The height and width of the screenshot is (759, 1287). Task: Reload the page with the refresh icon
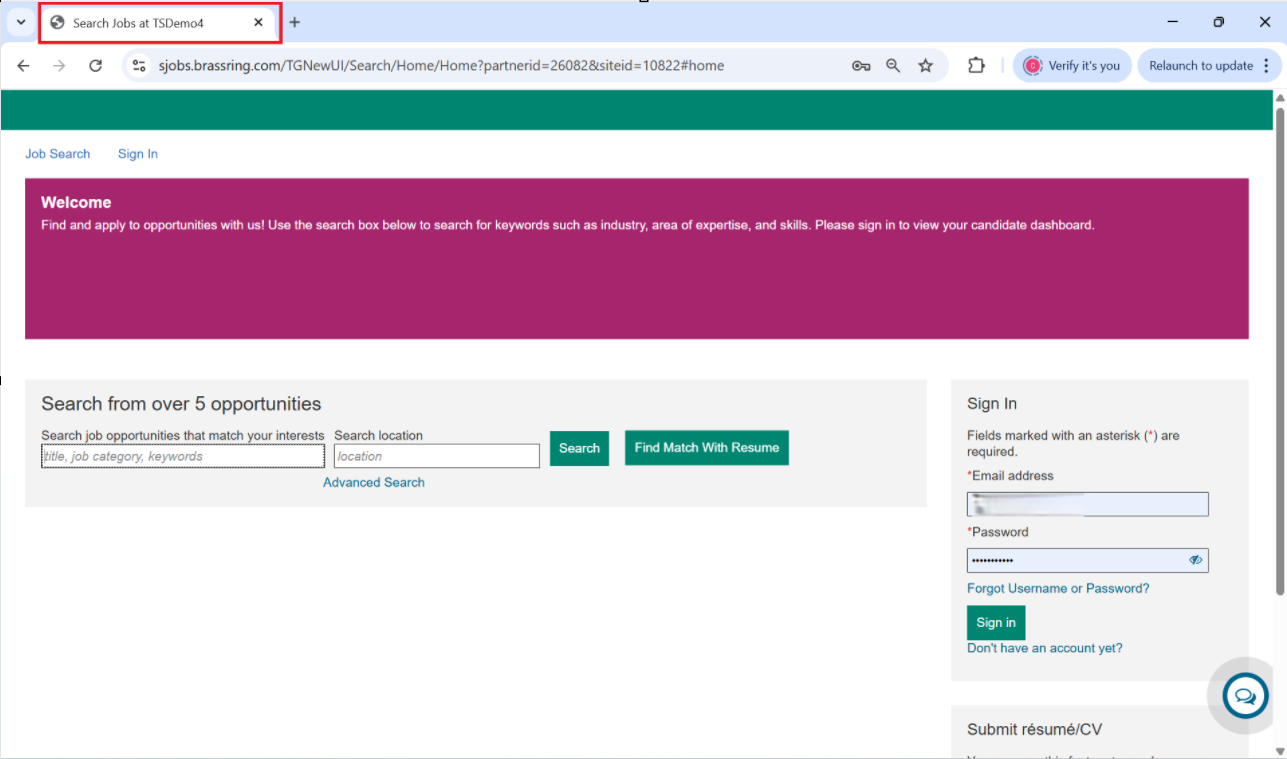click(x=95, y=66)
